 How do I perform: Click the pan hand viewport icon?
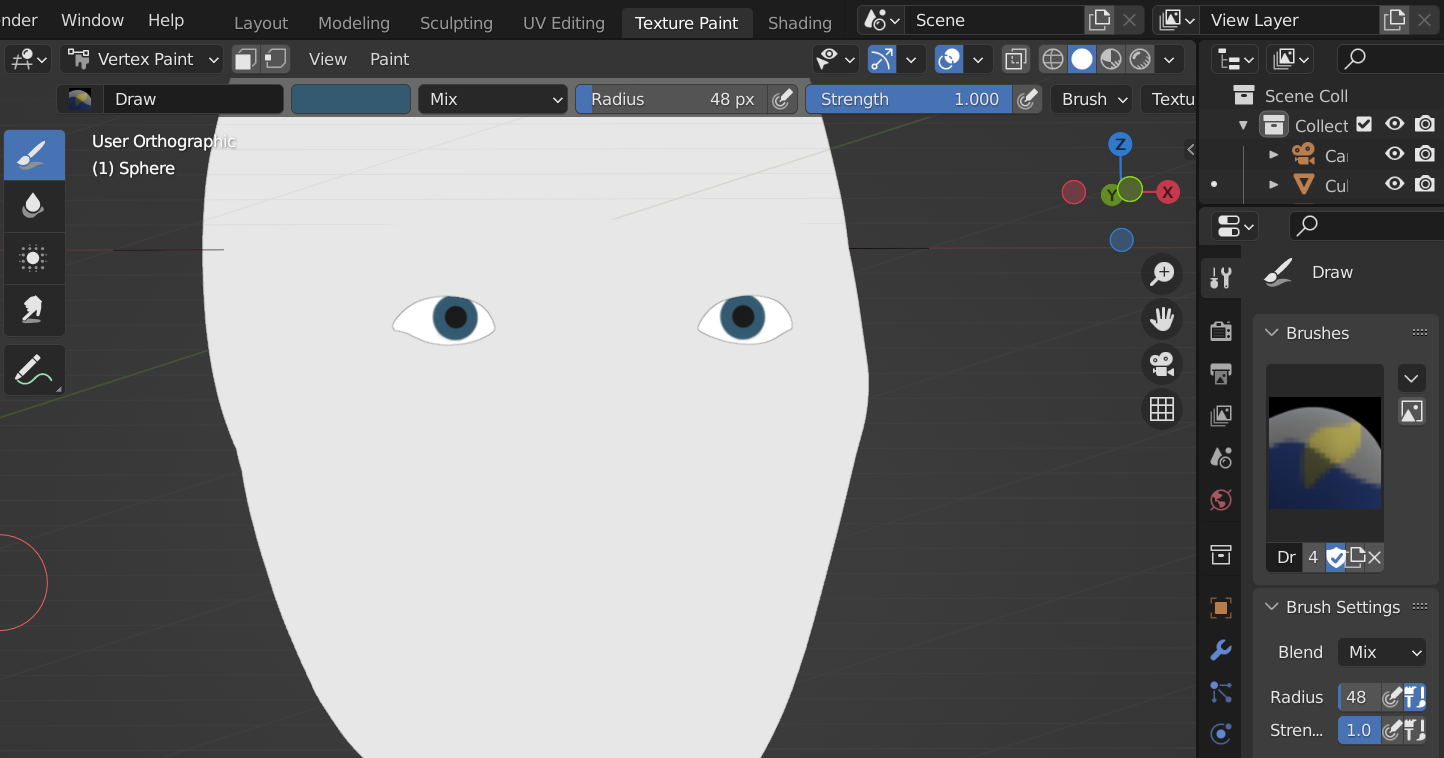[1162, 319]
